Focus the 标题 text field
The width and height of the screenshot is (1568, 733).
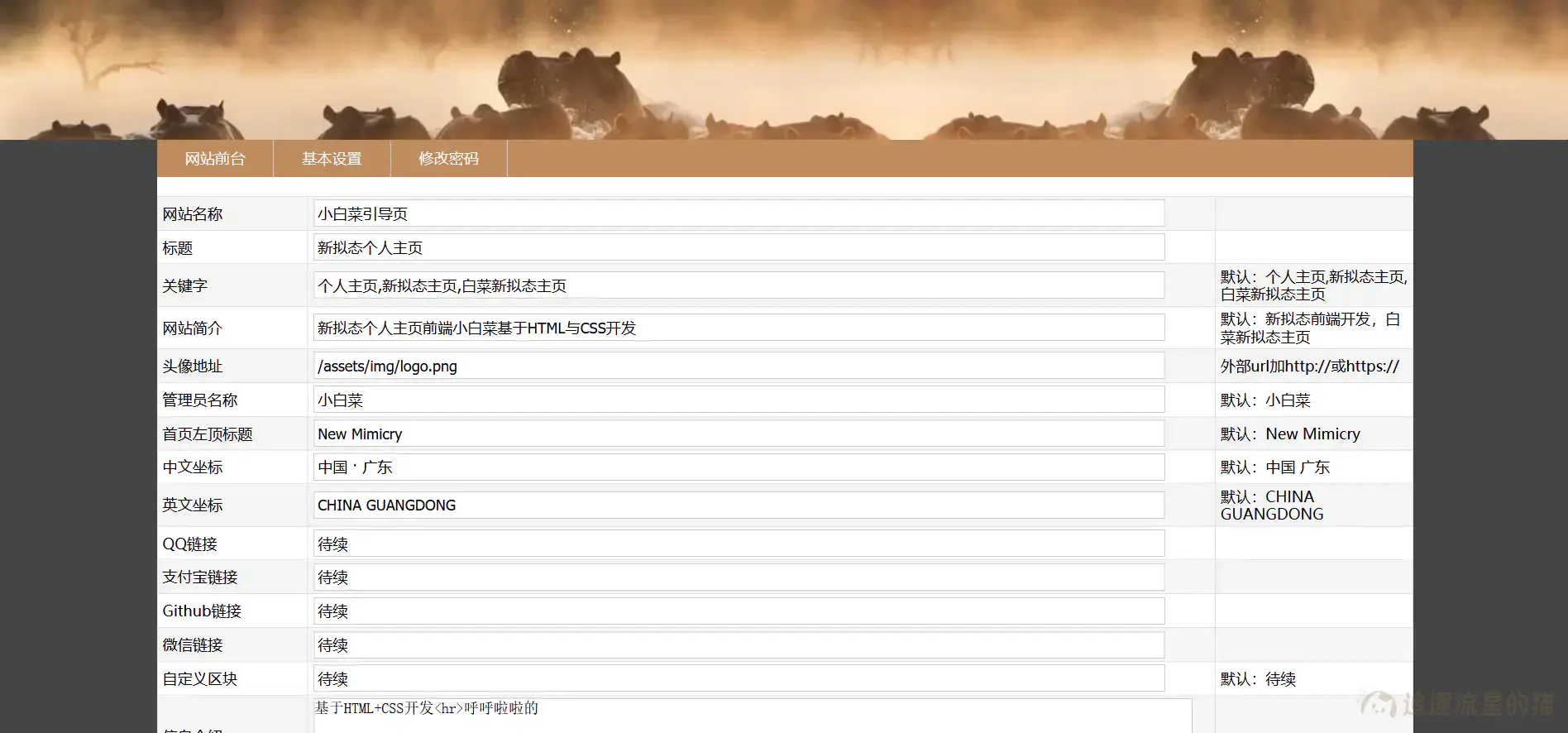pyautogui.click(x=739, y=247)
